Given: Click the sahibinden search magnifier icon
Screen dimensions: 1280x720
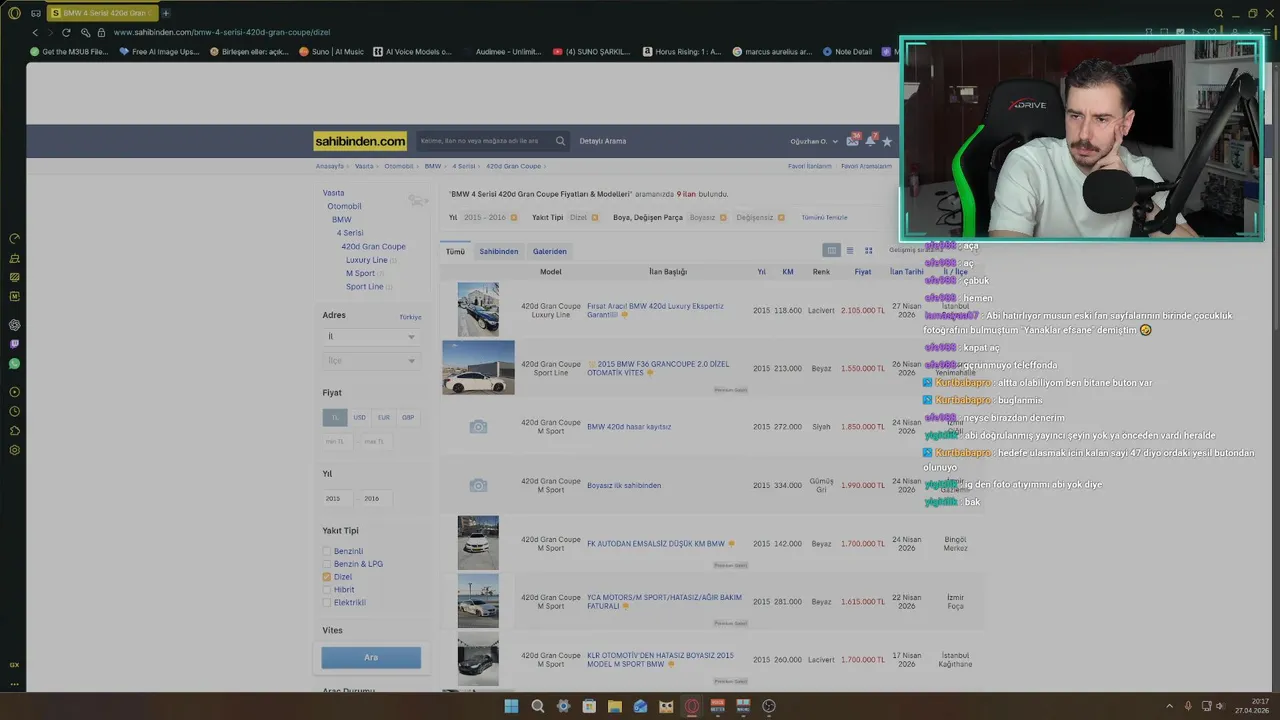Looking at the screenshot, I should click(x=560, y=141).
